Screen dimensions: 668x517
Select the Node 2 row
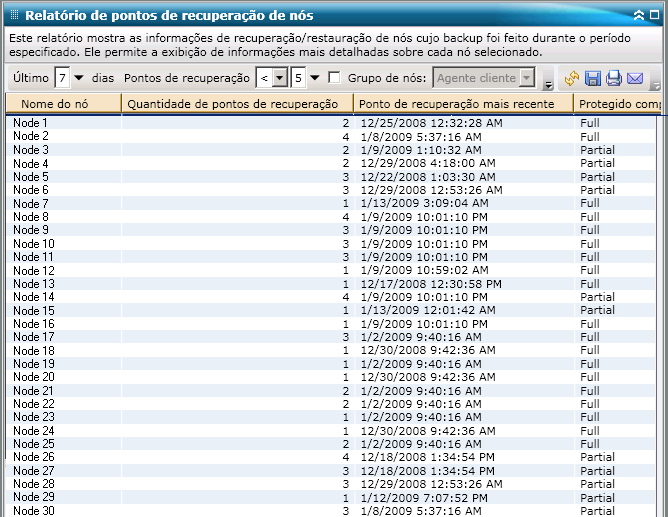(x=331, y=136)
